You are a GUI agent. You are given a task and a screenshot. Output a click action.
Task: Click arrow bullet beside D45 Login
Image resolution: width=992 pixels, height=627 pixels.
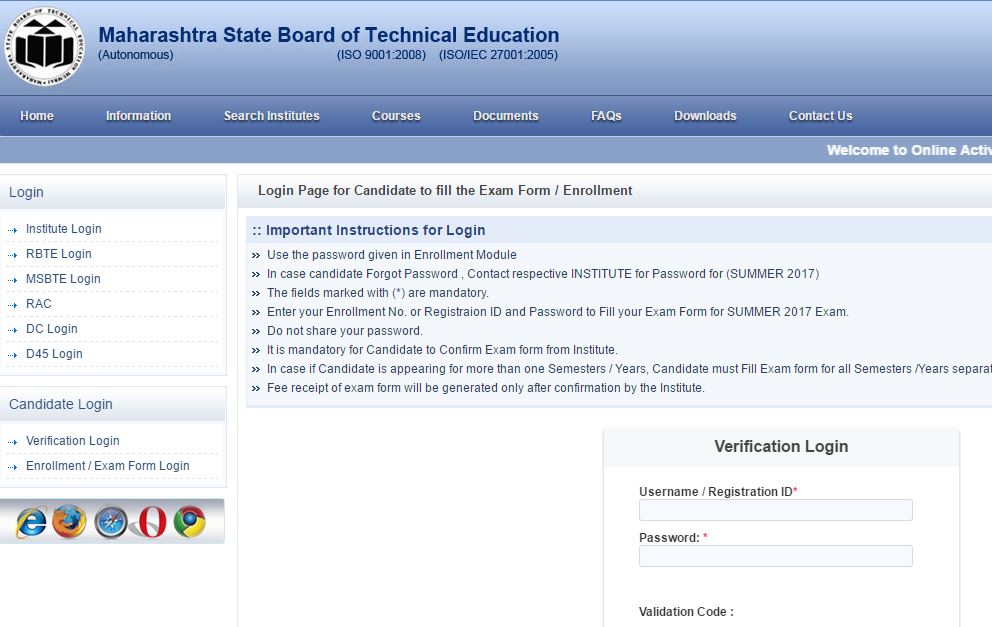click(x=13, y=355)
